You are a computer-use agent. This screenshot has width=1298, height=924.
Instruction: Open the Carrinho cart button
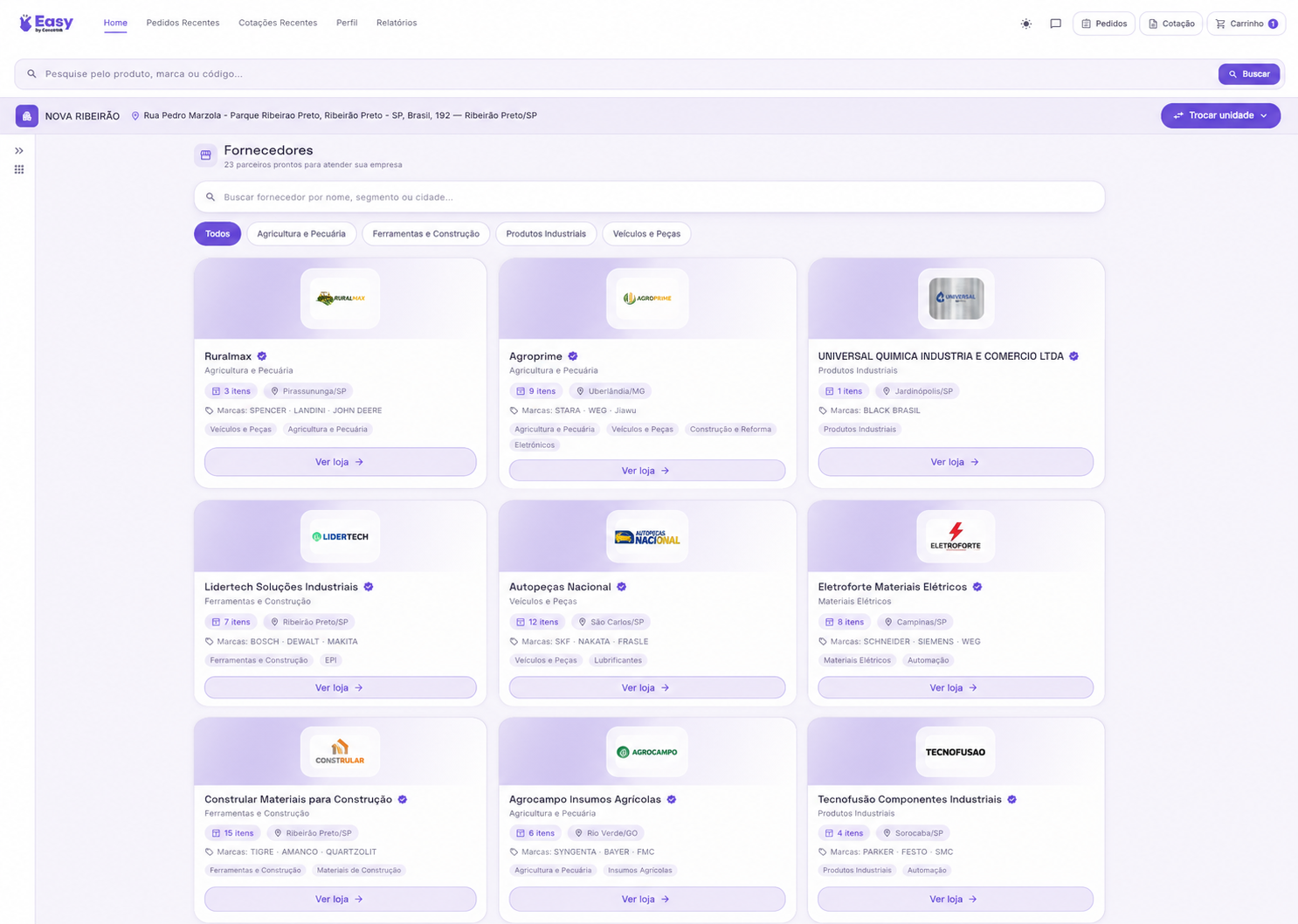1246,24
